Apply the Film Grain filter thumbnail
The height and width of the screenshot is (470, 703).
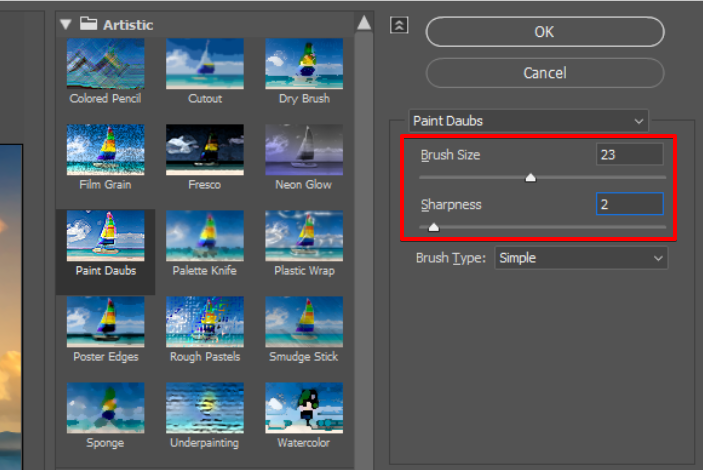(x=105, y=149)
